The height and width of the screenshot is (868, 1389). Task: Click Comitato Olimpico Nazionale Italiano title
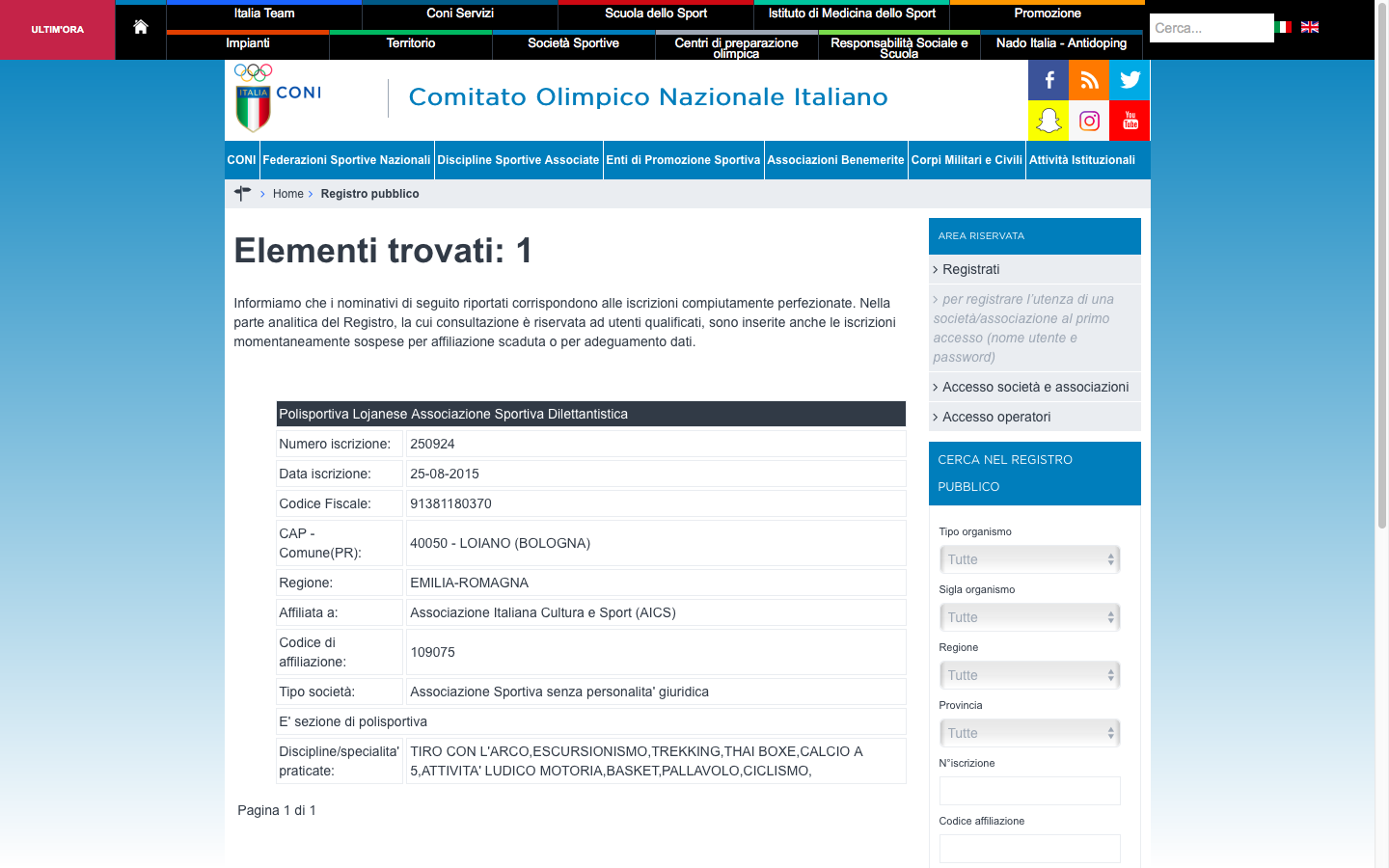648,97
